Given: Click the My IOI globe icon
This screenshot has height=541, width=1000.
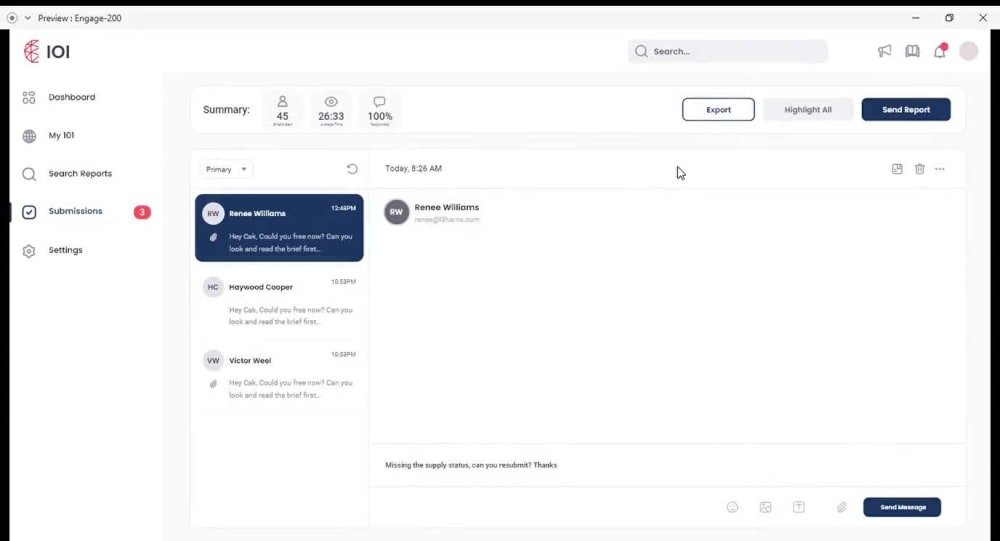Looking at the screenshot, I should point(29,136).
